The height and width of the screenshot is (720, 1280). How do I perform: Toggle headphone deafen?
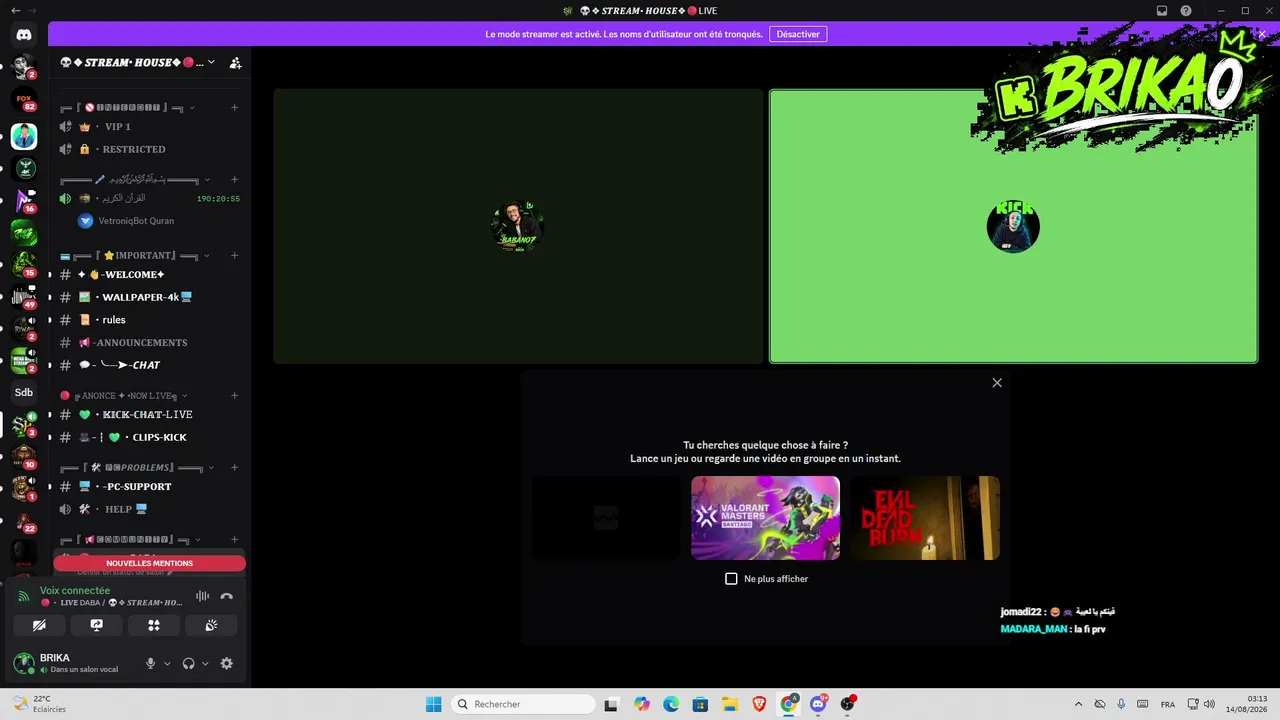pyautogui.click(x=188, y=663)
